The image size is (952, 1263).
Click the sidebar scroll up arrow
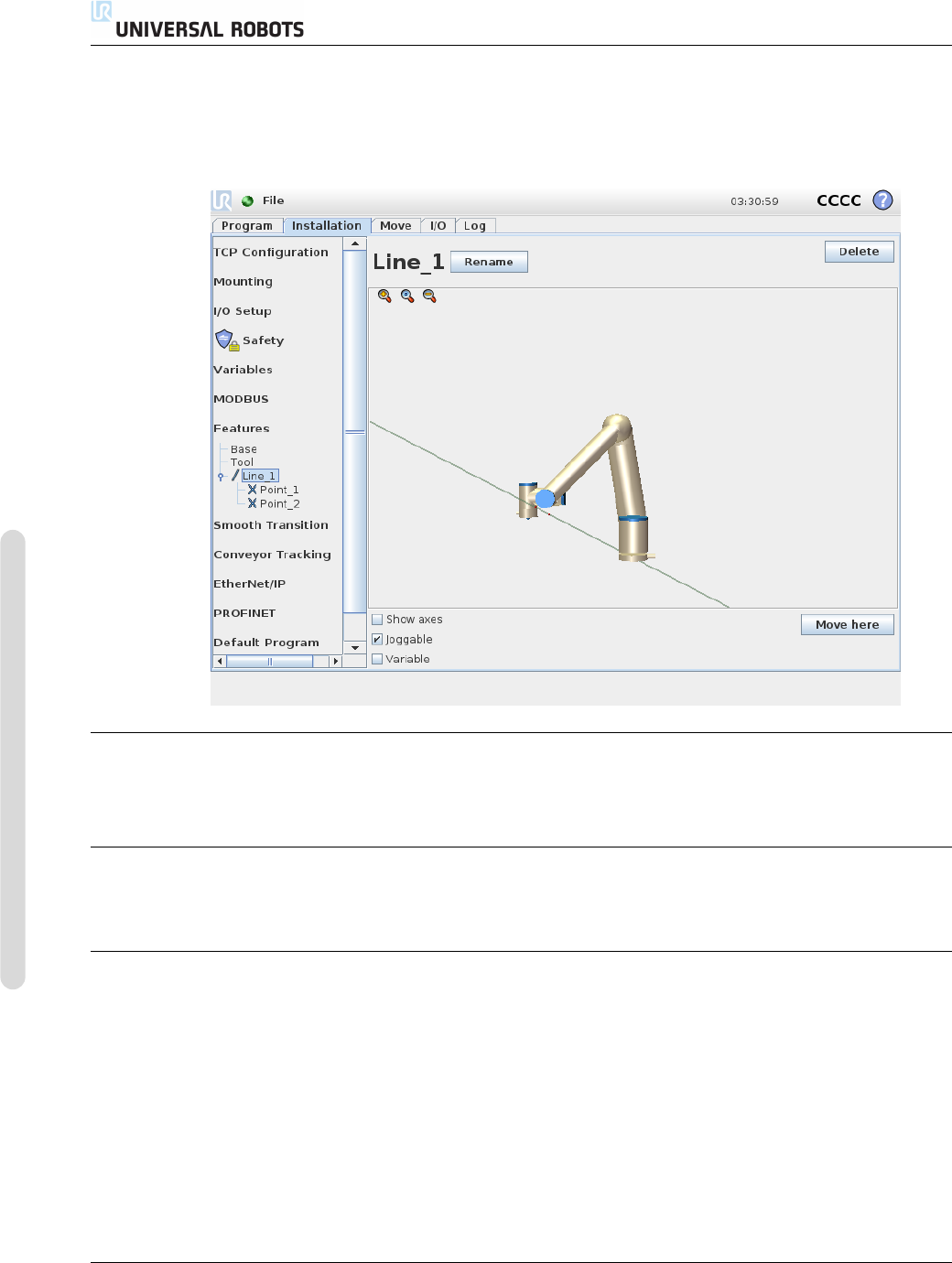[x=354, y=244]
